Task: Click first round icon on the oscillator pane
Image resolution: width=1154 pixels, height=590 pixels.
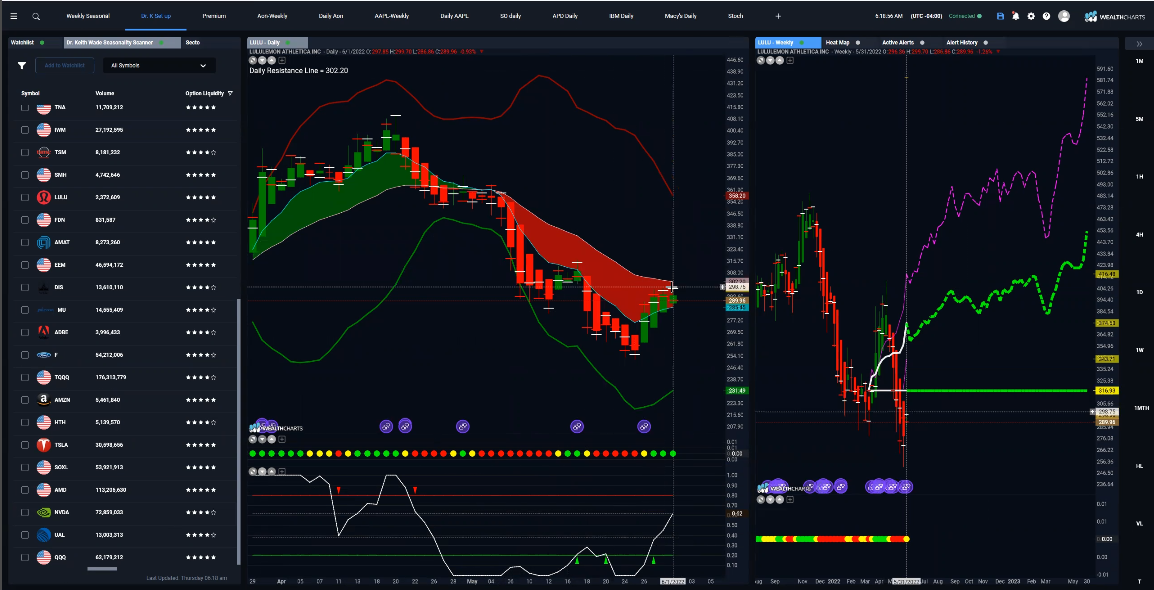Action: click(254, 471)
